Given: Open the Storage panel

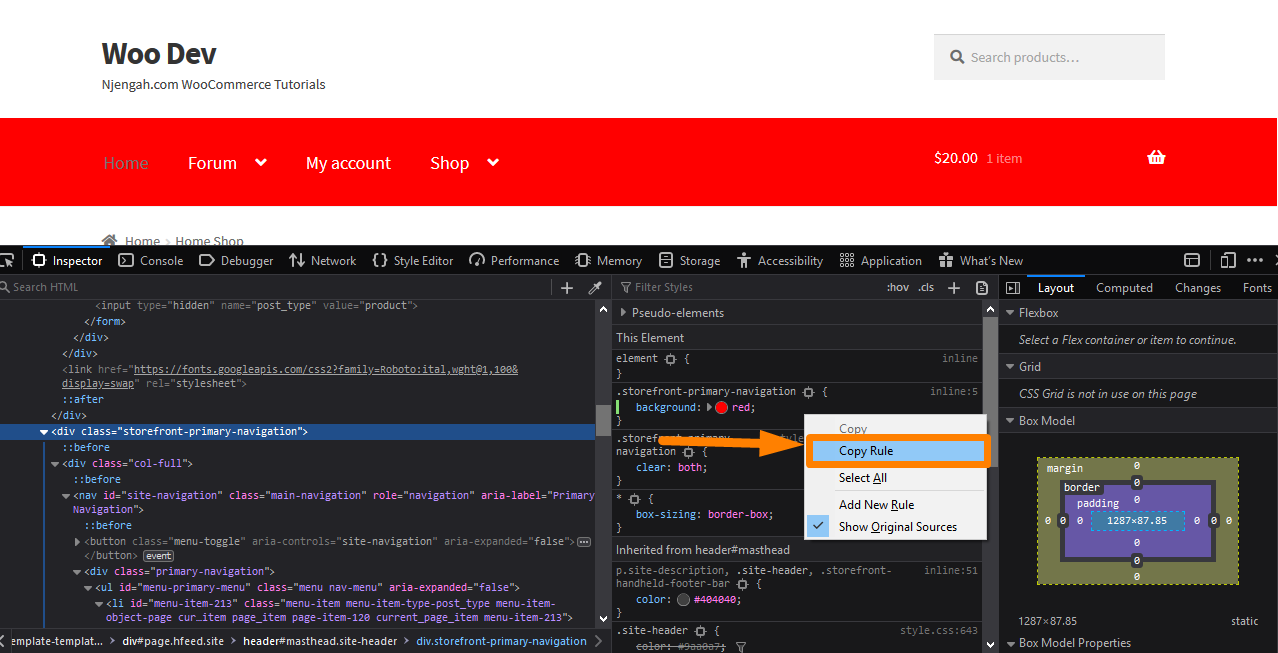Looking at the screenshot, I should click(x=689, y=261).
